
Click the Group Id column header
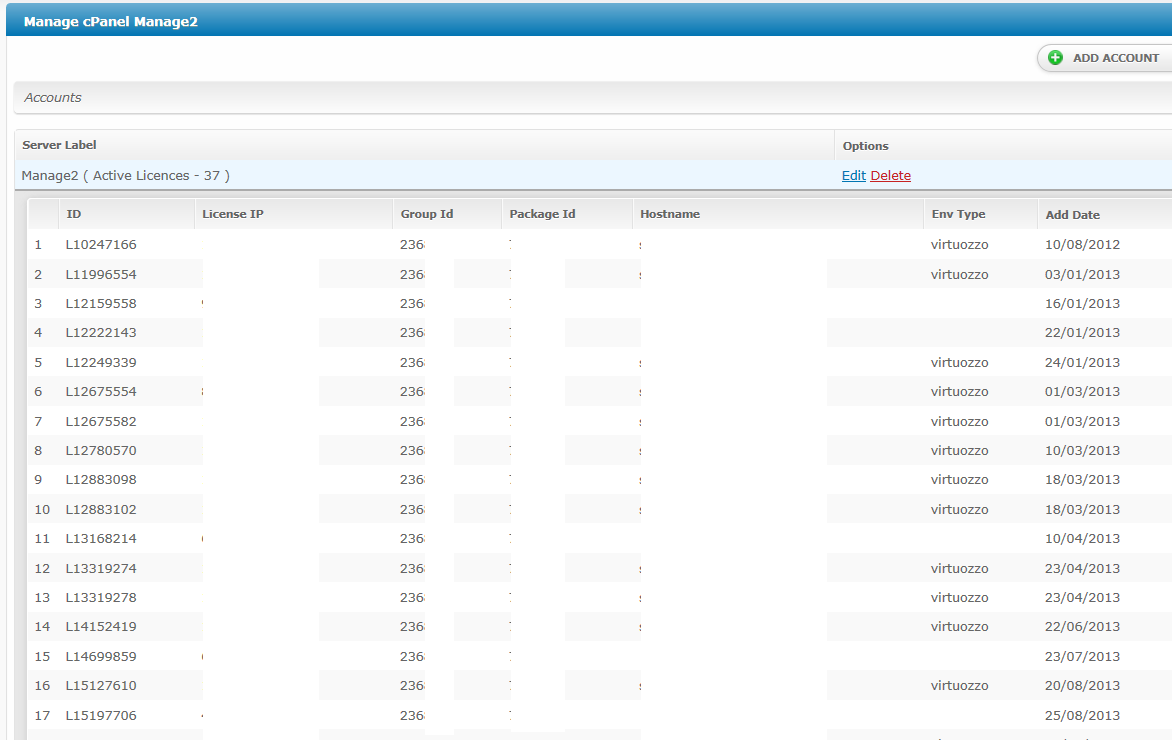pos(427,214)
